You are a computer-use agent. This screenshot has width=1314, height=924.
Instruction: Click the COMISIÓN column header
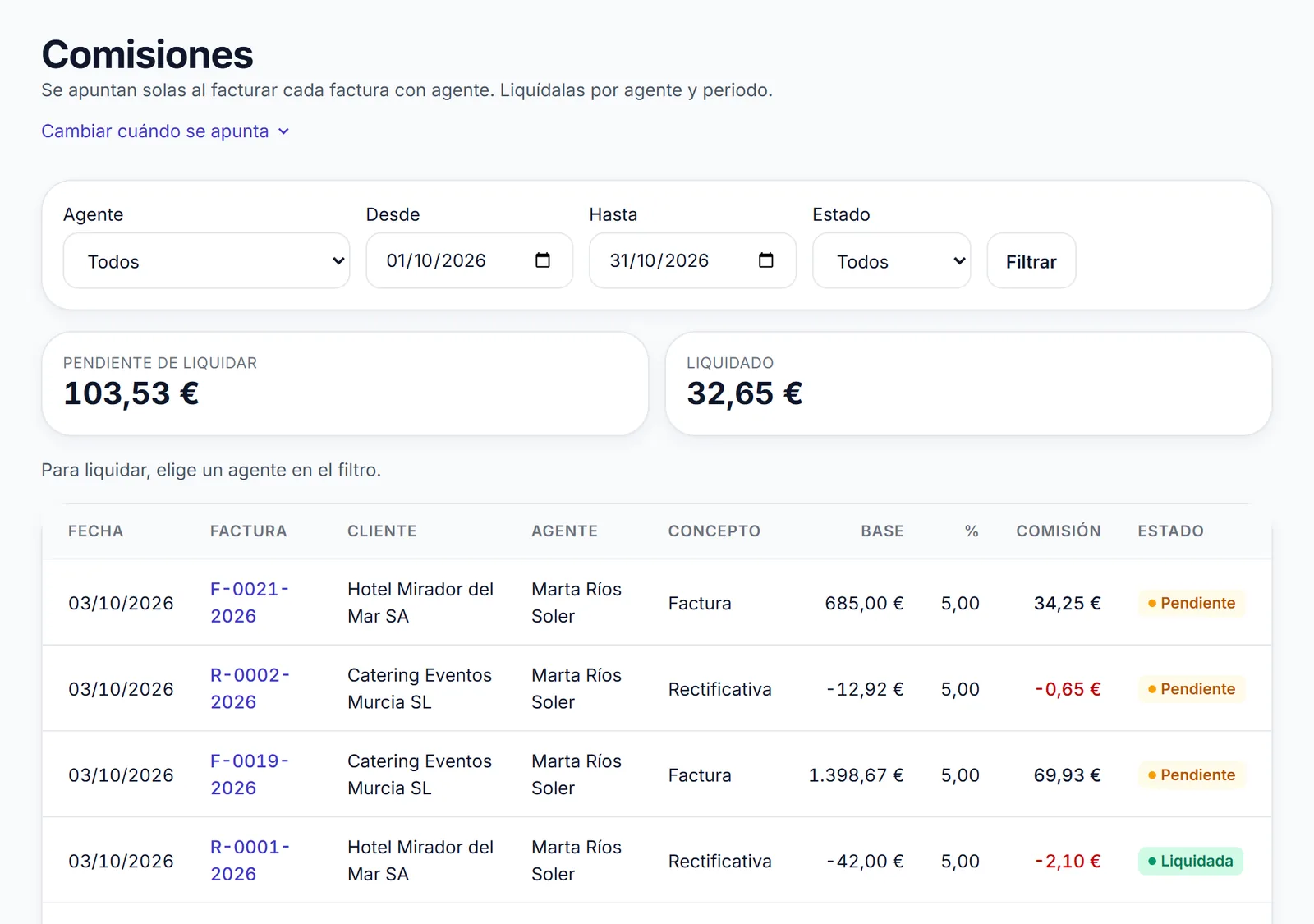(1059, 531)
